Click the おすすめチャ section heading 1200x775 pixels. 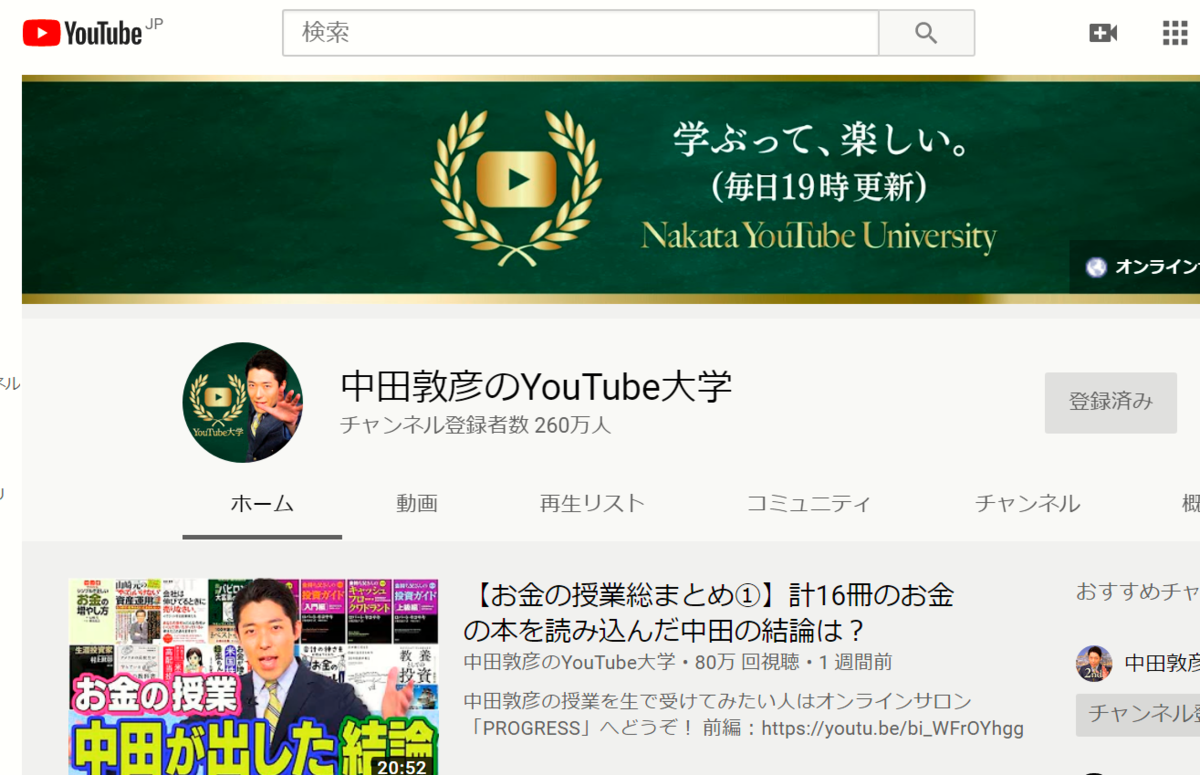tap(1138, 591)
